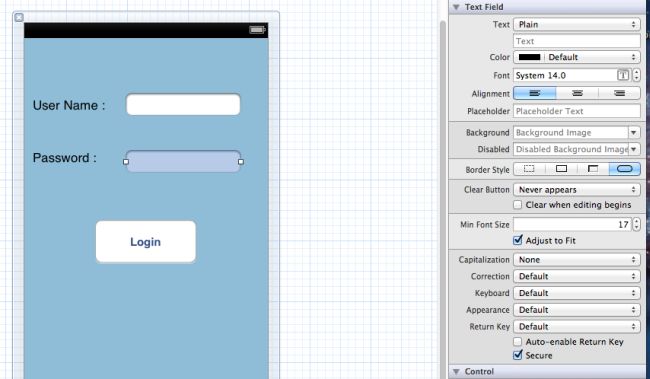Choose the bezel border style
This screenshot has height=379, width=650.
[x=593, y=169]
